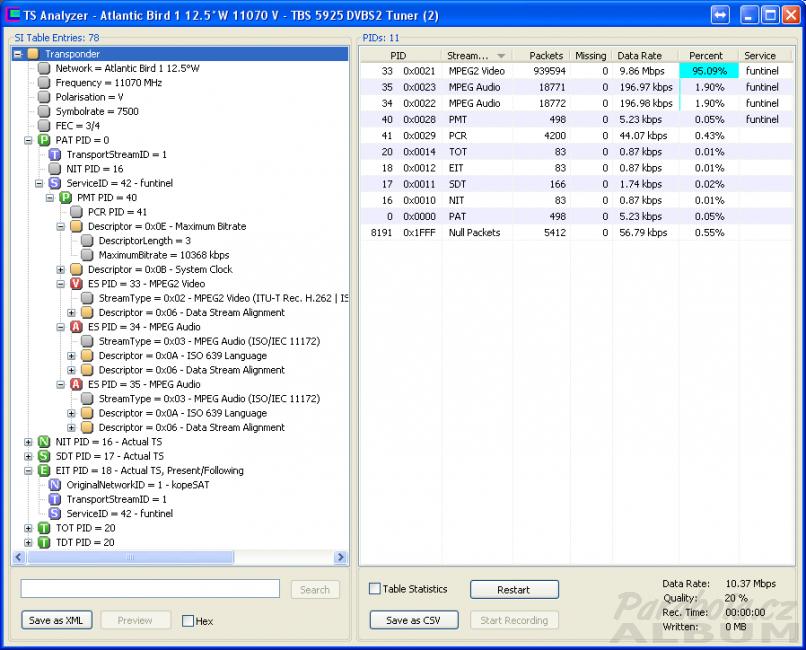Expand the TOT PID = 20 node

28,528
